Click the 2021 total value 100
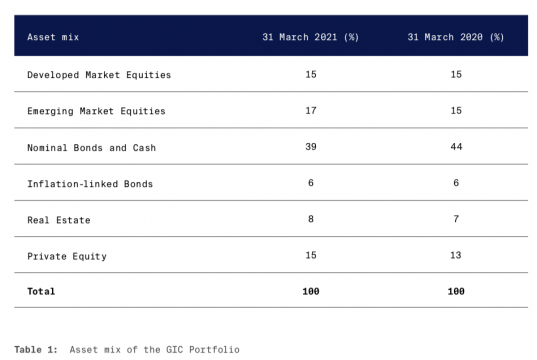 [x=311, y=291]
